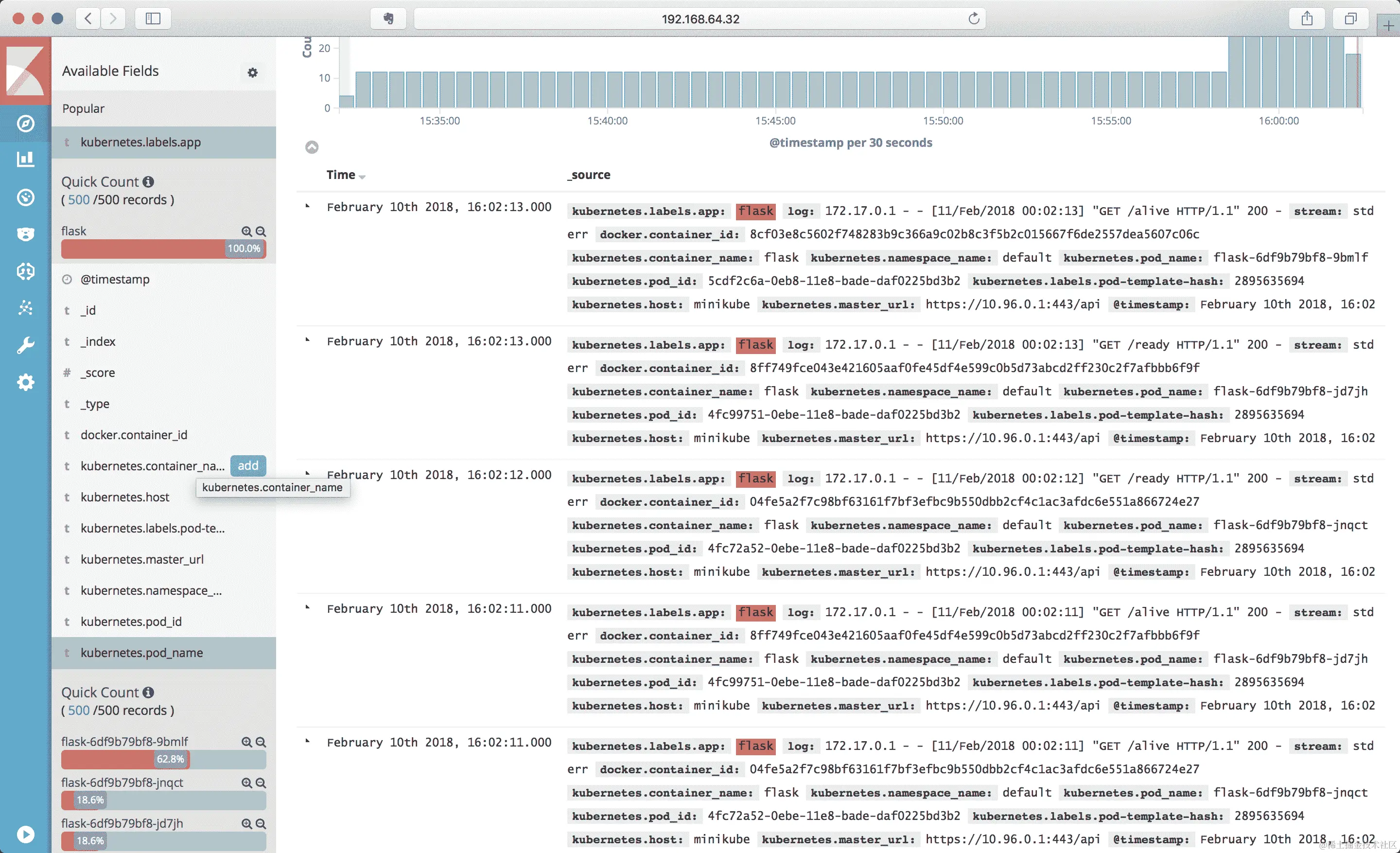This screenshot has width=1400, height=853.
Task: Collapse the histogram chart with up arrow
Action: point(312,147)
